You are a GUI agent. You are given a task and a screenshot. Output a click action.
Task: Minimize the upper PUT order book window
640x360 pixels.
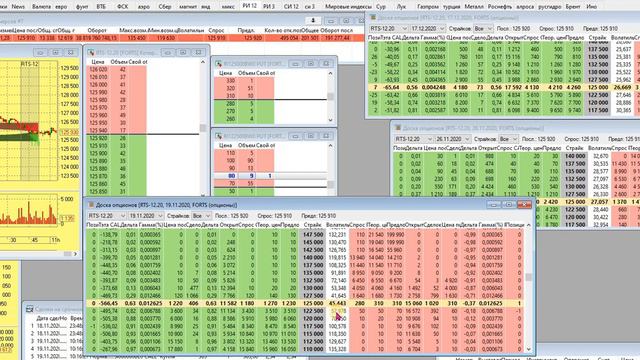pyautogui.click(x=295, y=64)
